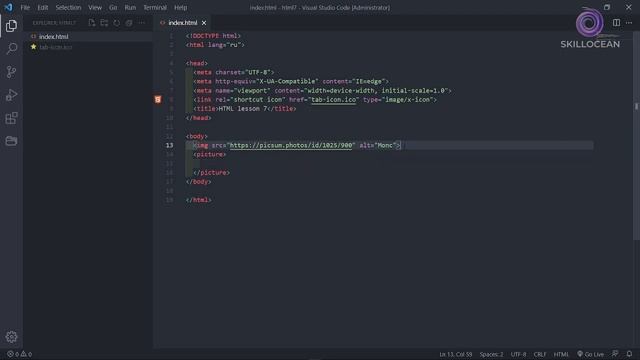This screenshot has width=640, height=360.
Task: Open the Run menu
Action: pos(130,7)
